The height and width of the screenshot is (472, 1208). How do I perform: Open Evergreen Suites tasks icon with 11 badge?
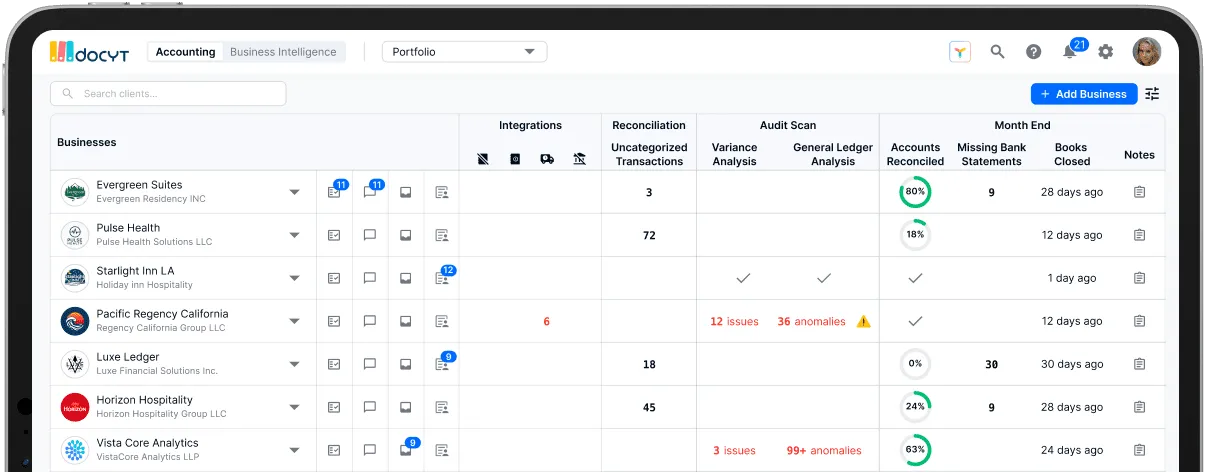335,191
